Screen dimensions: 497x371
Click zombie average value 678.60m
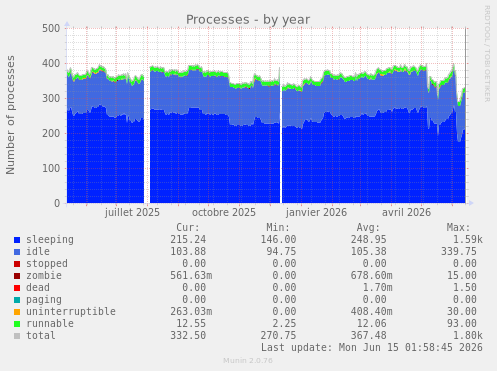click(372, 276)
